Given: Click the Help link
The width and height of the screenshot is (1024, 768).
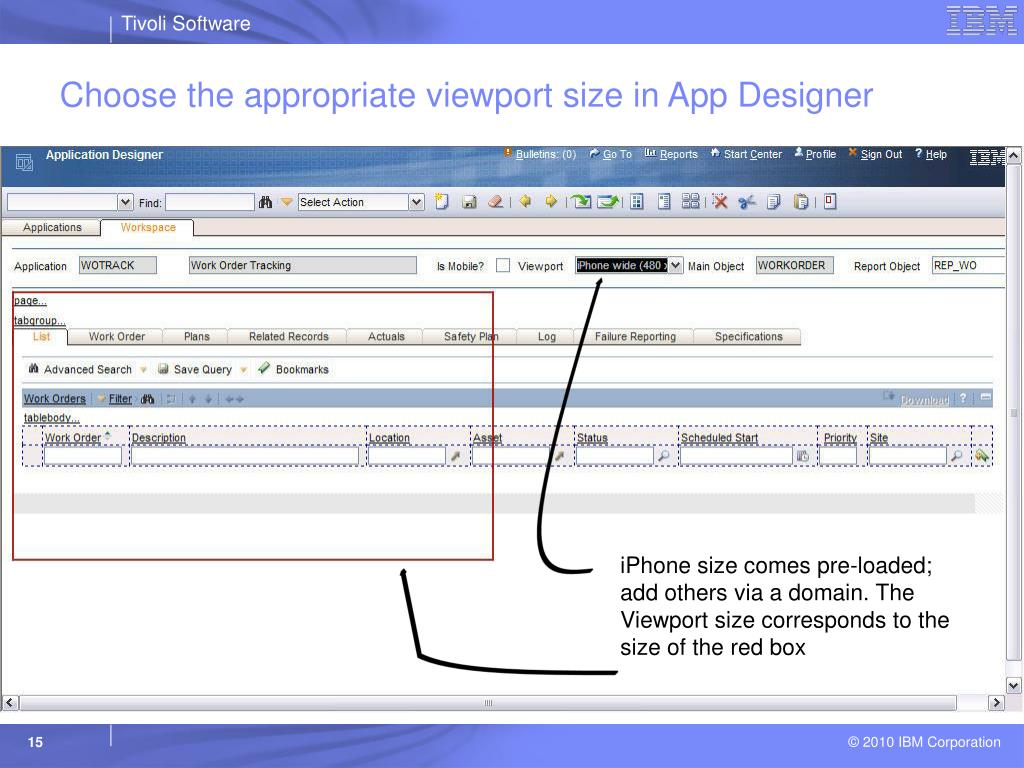Looking at the screenshot, I should 936,154.
